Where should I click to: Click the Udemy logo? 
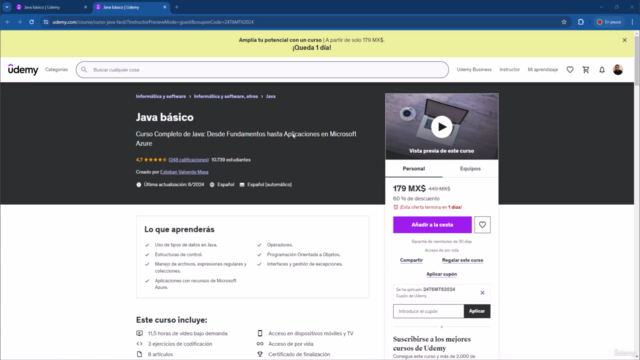[x=23, y=69]
